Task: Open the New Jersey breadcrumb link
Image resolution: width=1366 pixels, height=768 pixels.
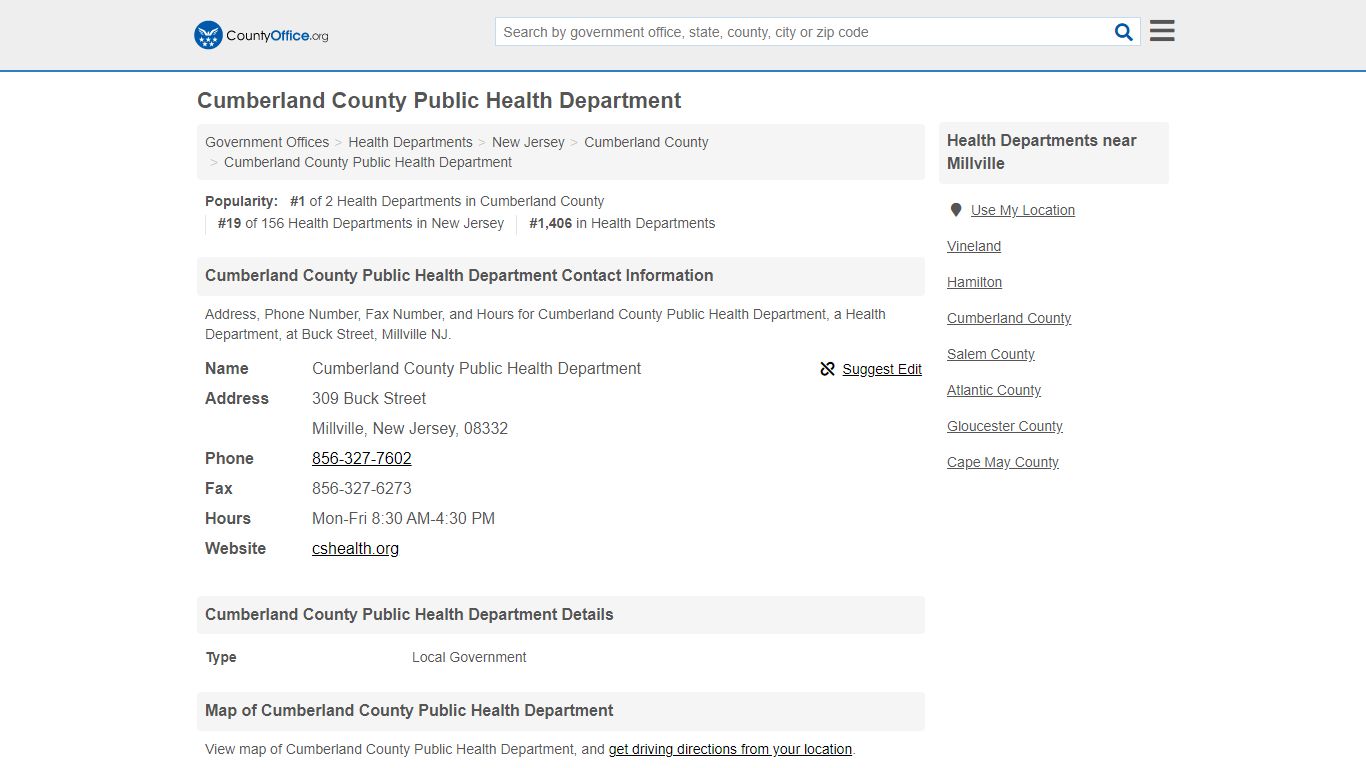Action: click(528, 142)
